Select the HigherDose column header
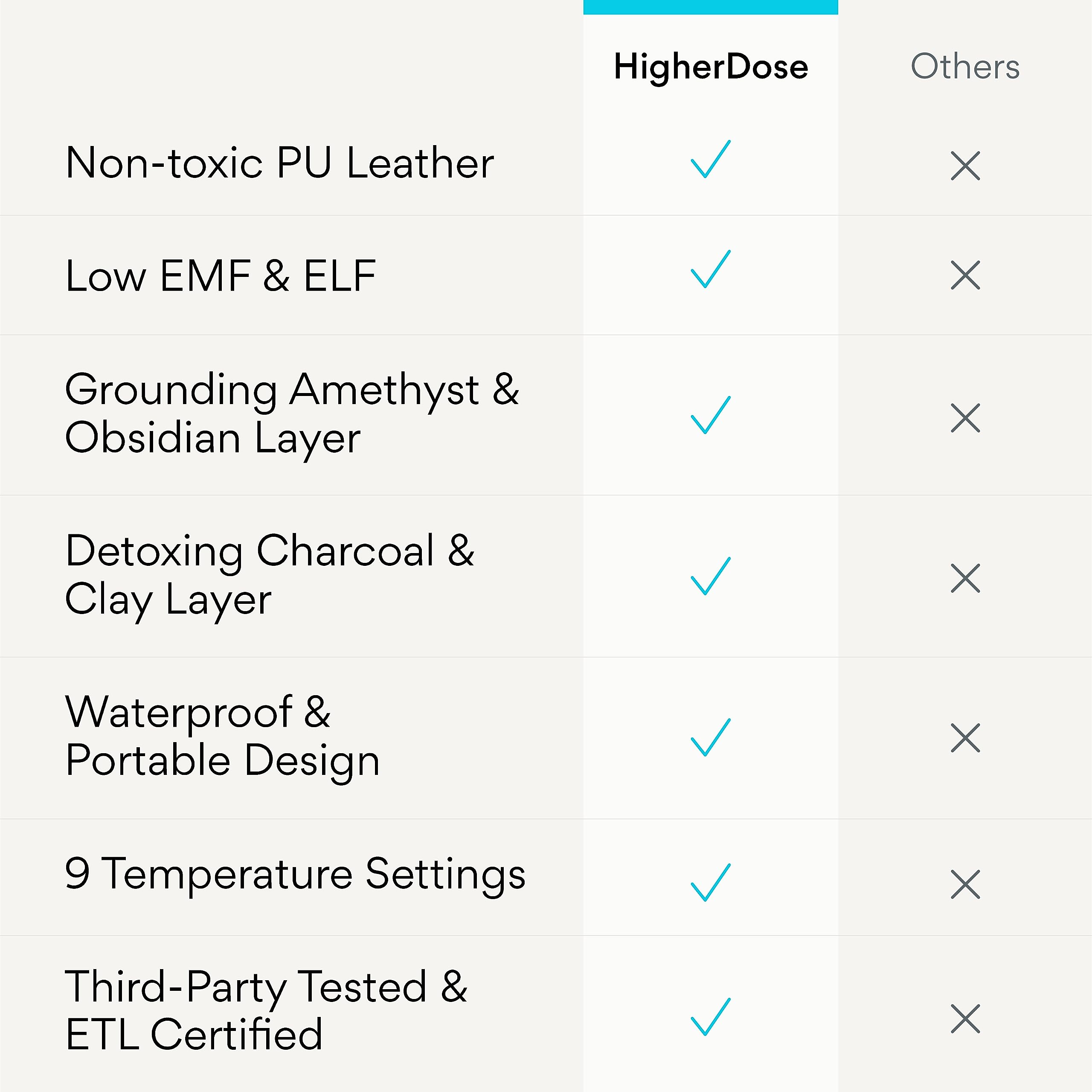This screenshot has width=1092, height=1092. (711, 67)
